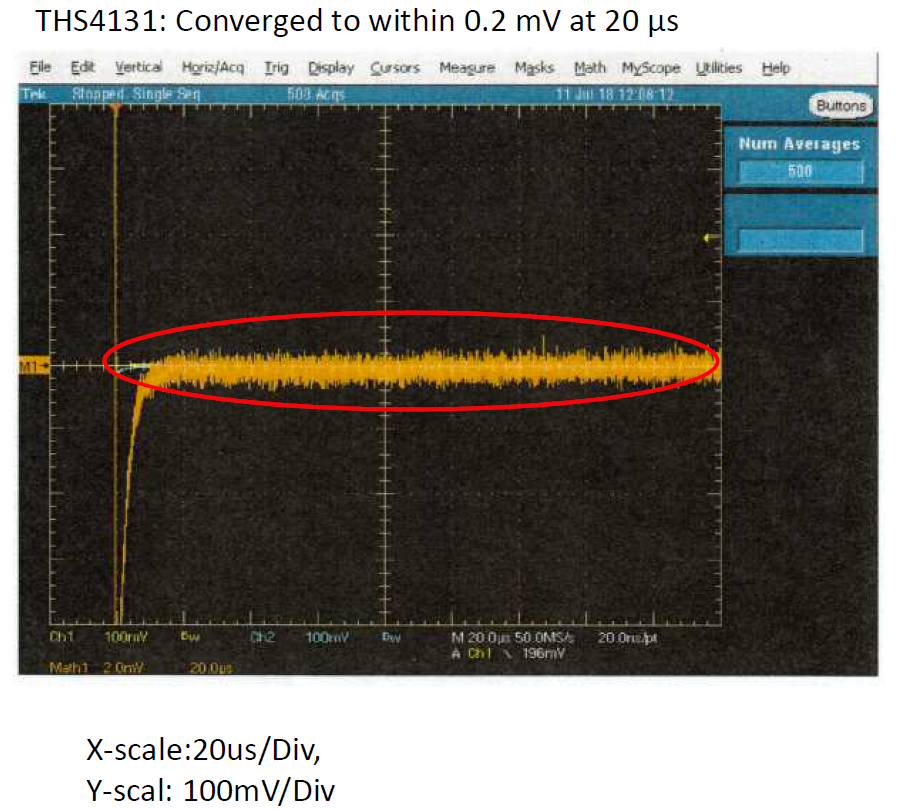Open the Horiz/Acq menu
This screenshot has height=809, width=899.
click(x=213, y=68)
